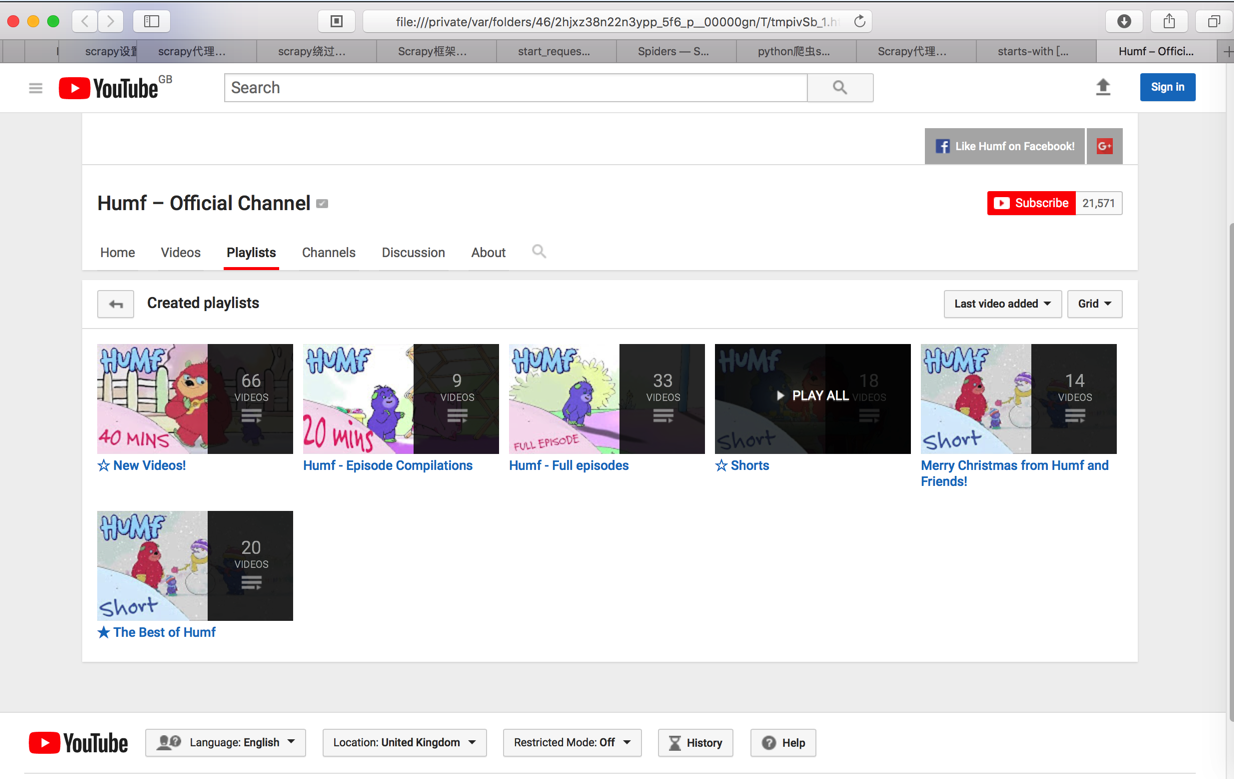Switch to the Spiders browser tab

tap(676, 51)
